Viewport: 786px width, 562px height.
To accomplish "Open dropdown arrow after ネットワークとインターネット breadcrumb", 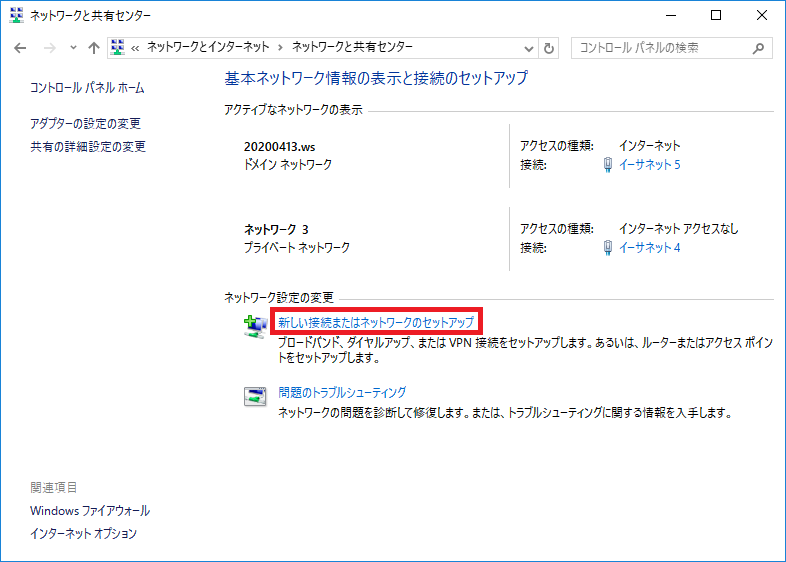I will (x=280, y=48).
